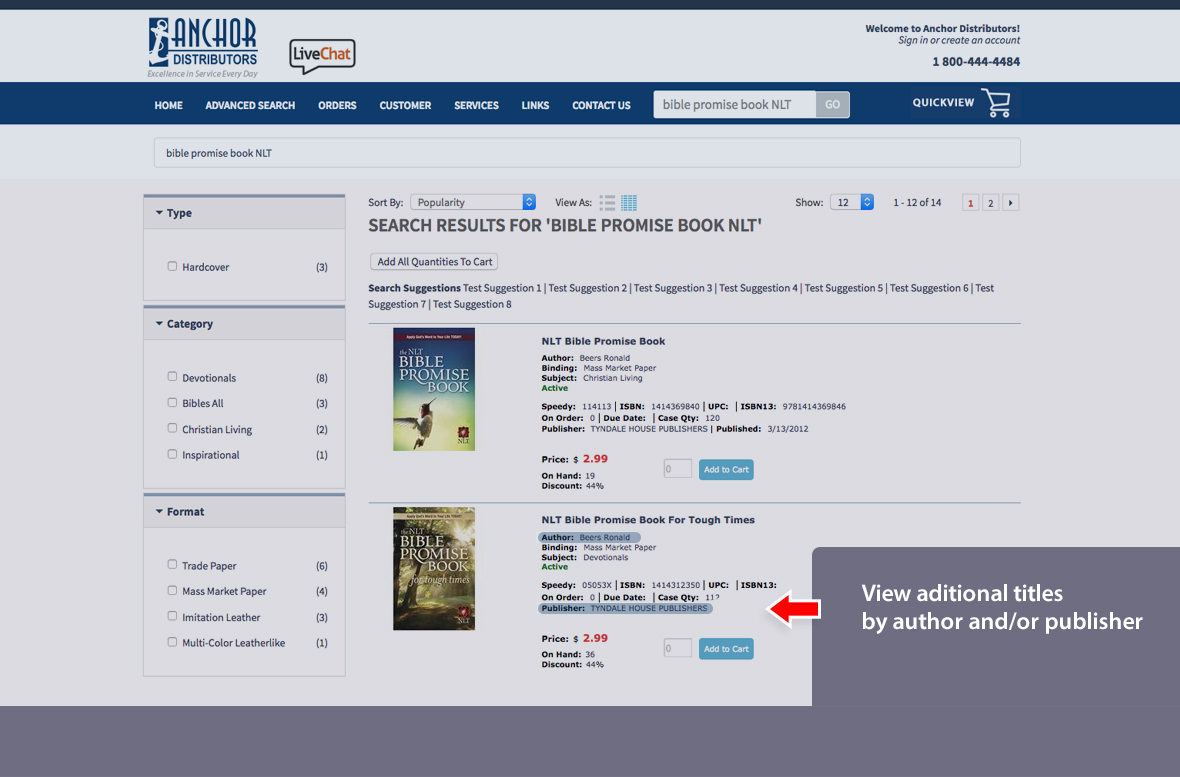Open Test Suggestion 6 link
The image size is (1180, 777).
click(x=929, y=288)
